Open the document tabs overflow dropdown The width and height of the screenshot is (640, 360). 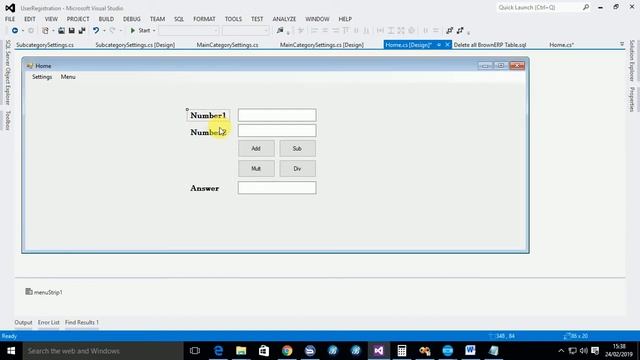coord(622,44)
